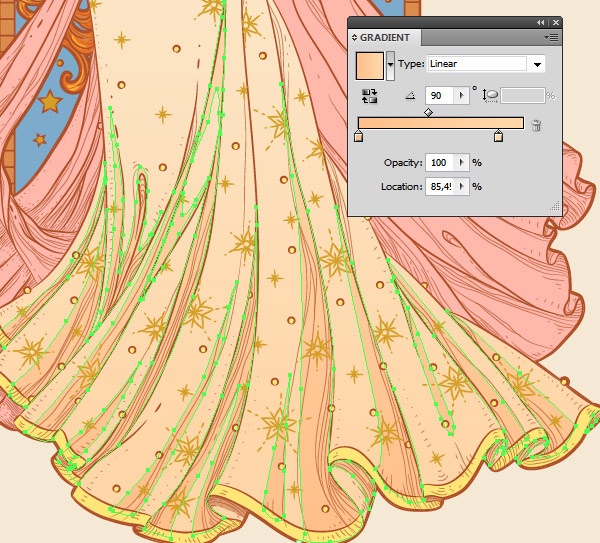Open the Gradient panel options menu
Viewport: 600px width, 543px height.
551,37
